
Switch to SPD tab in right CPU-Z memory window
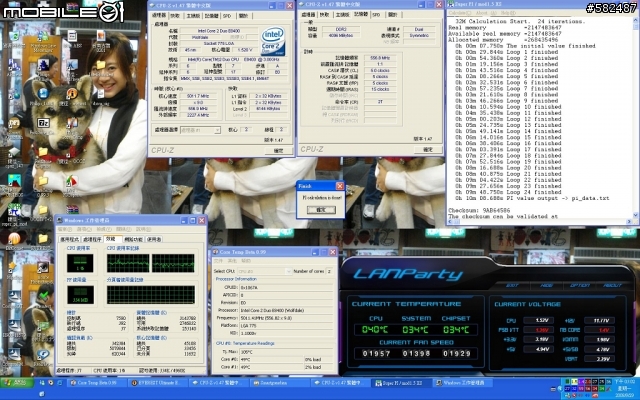[x=376, y=15]
